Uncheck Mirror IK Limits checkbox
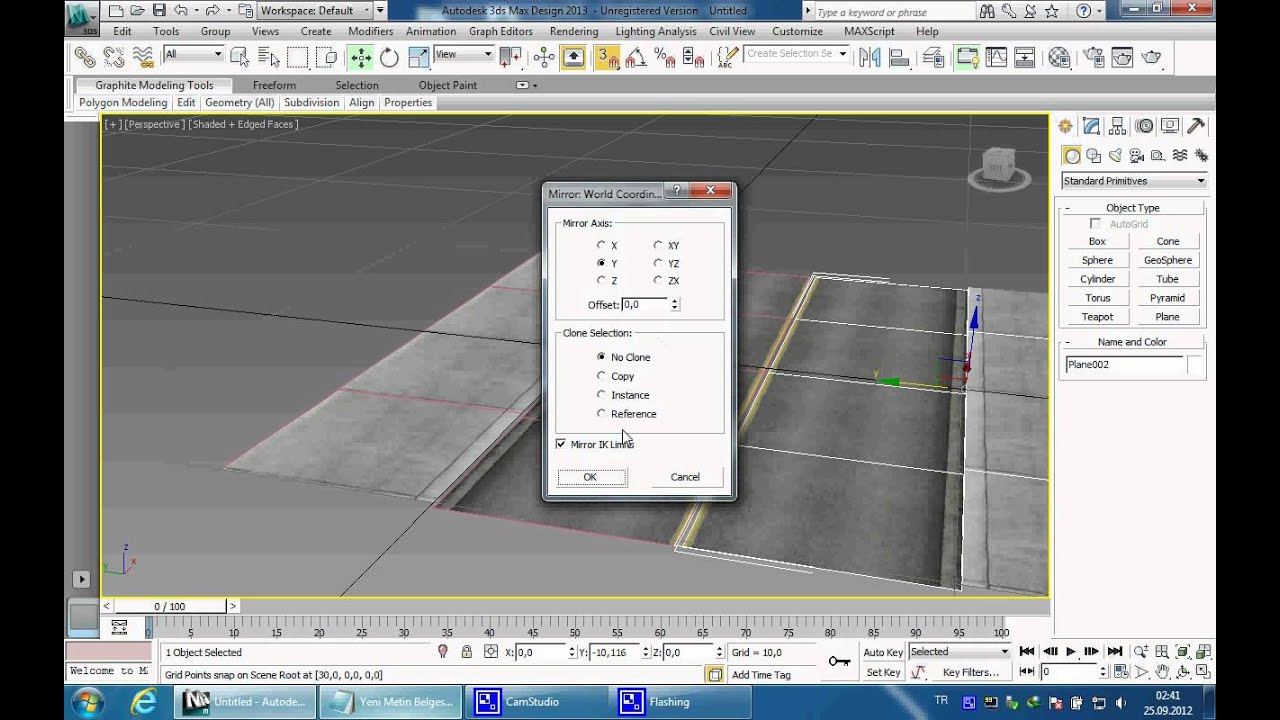 coord(561,444)
